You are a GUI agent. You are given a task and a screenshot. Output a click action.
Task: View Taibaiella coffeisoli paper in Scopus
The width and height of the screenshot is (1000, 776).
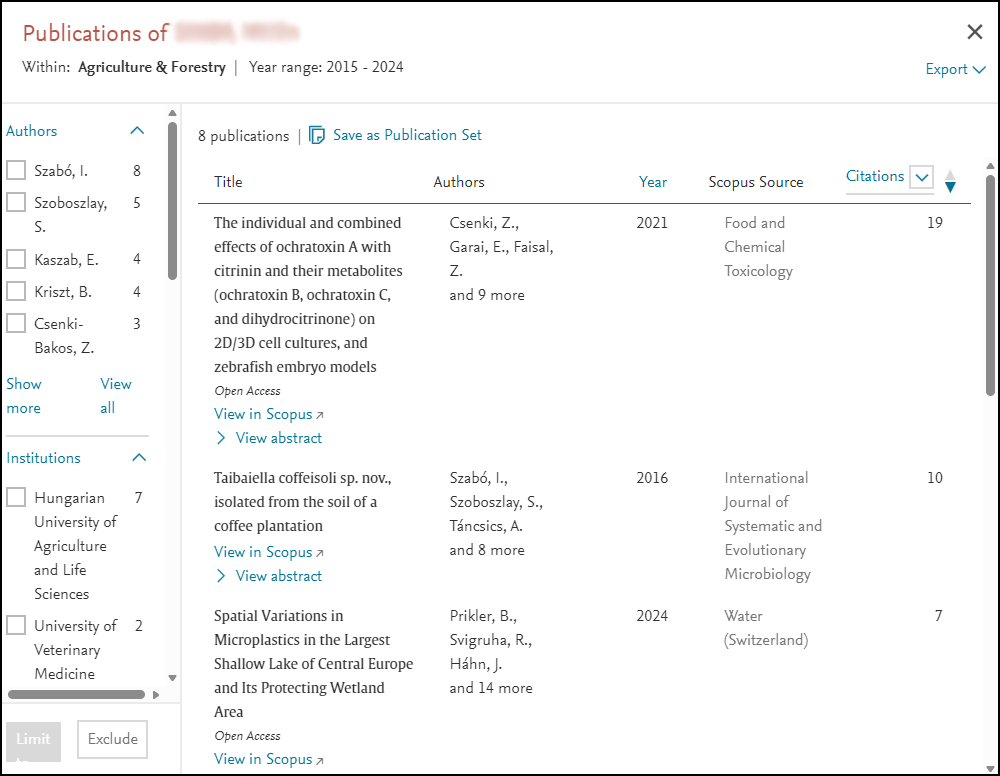268,552
